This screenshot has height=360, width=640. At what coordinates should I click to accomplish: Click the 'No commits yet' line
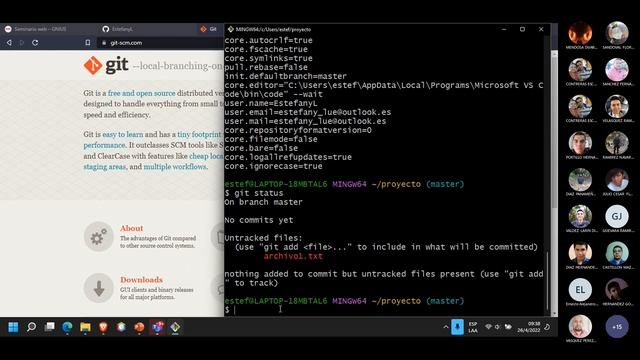pyautogui.click(x=258, y=220)
